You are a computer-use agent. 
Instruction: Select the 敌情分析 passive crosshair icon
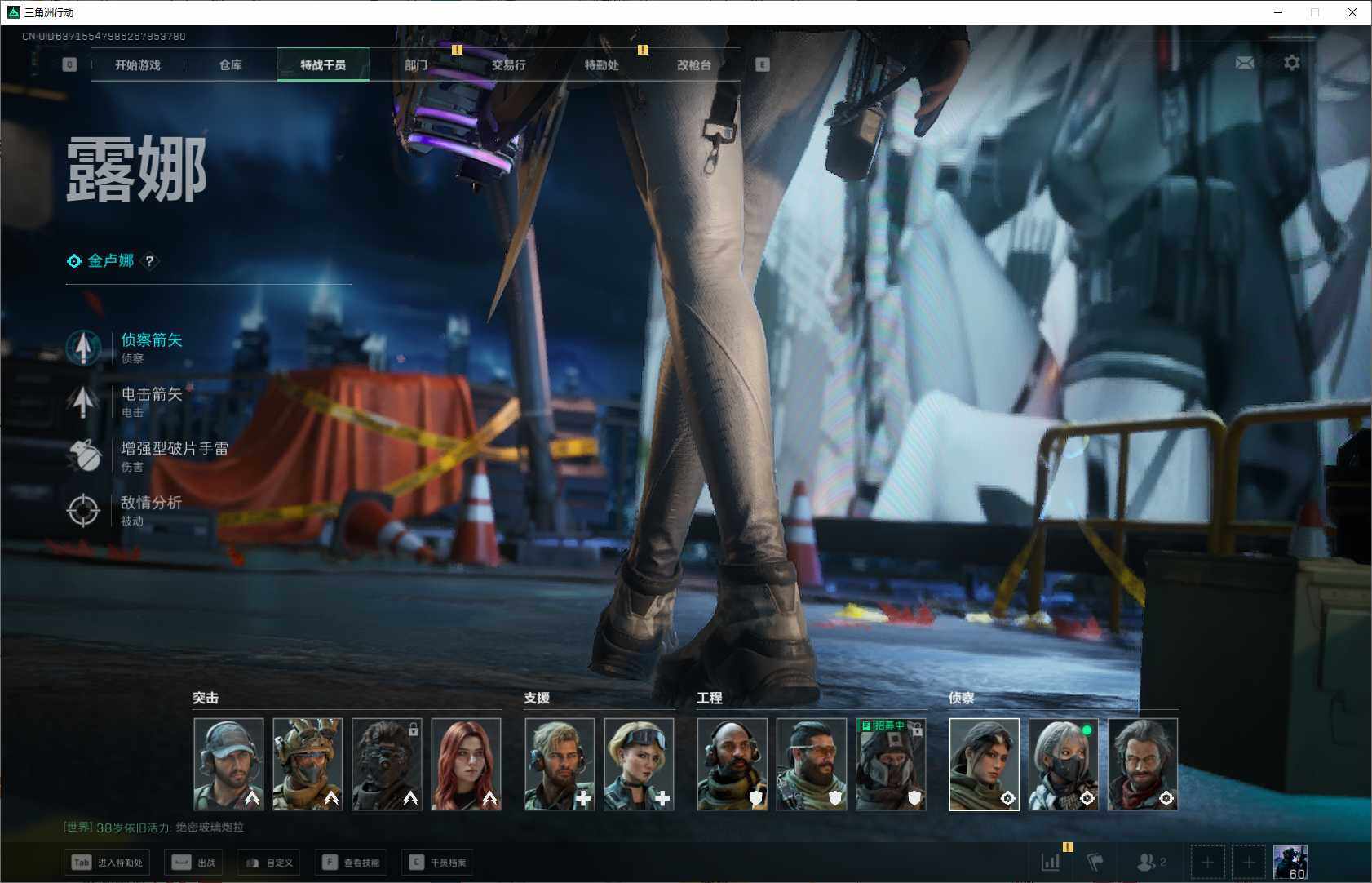83,510
